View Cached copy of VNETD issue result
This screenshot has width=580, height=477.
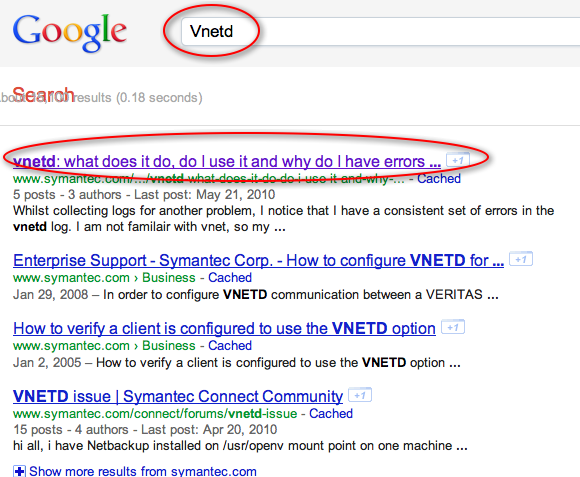(x=331, y=413)
